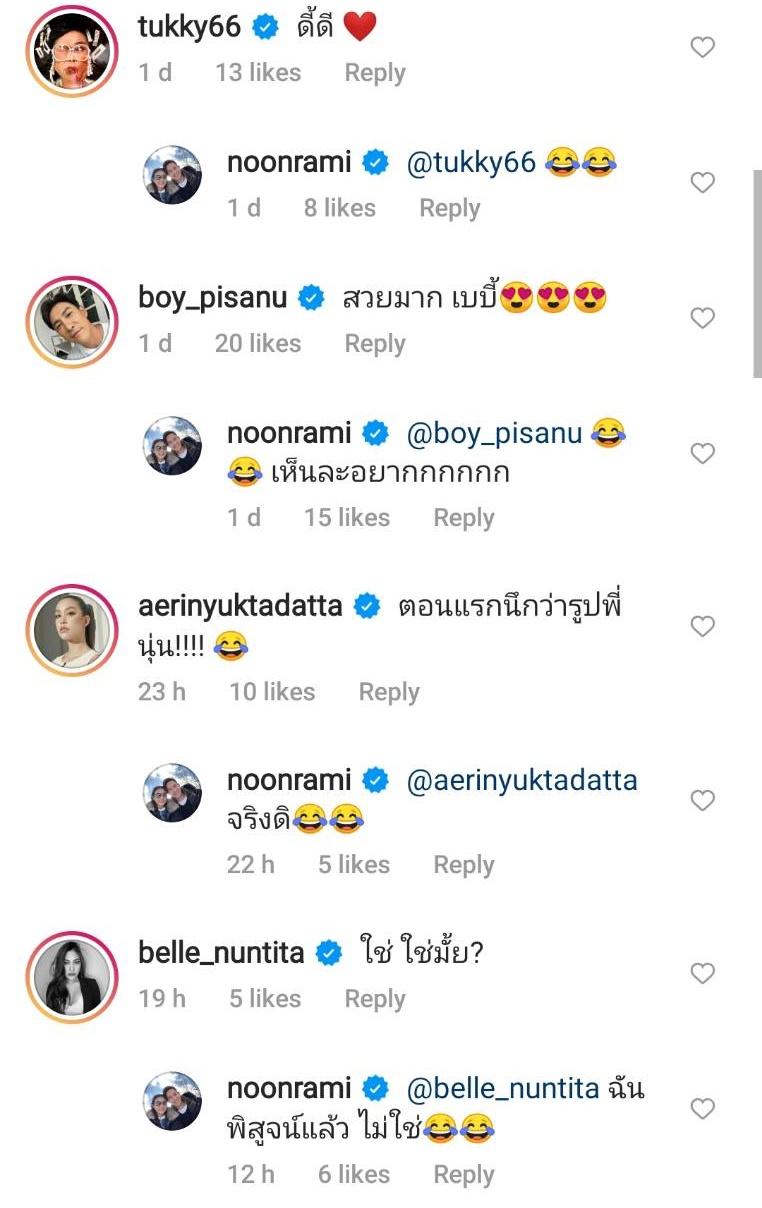The image size is (762, 1208).
Task: Open the aerinyuktadatta username
Action: click(240, 606)
